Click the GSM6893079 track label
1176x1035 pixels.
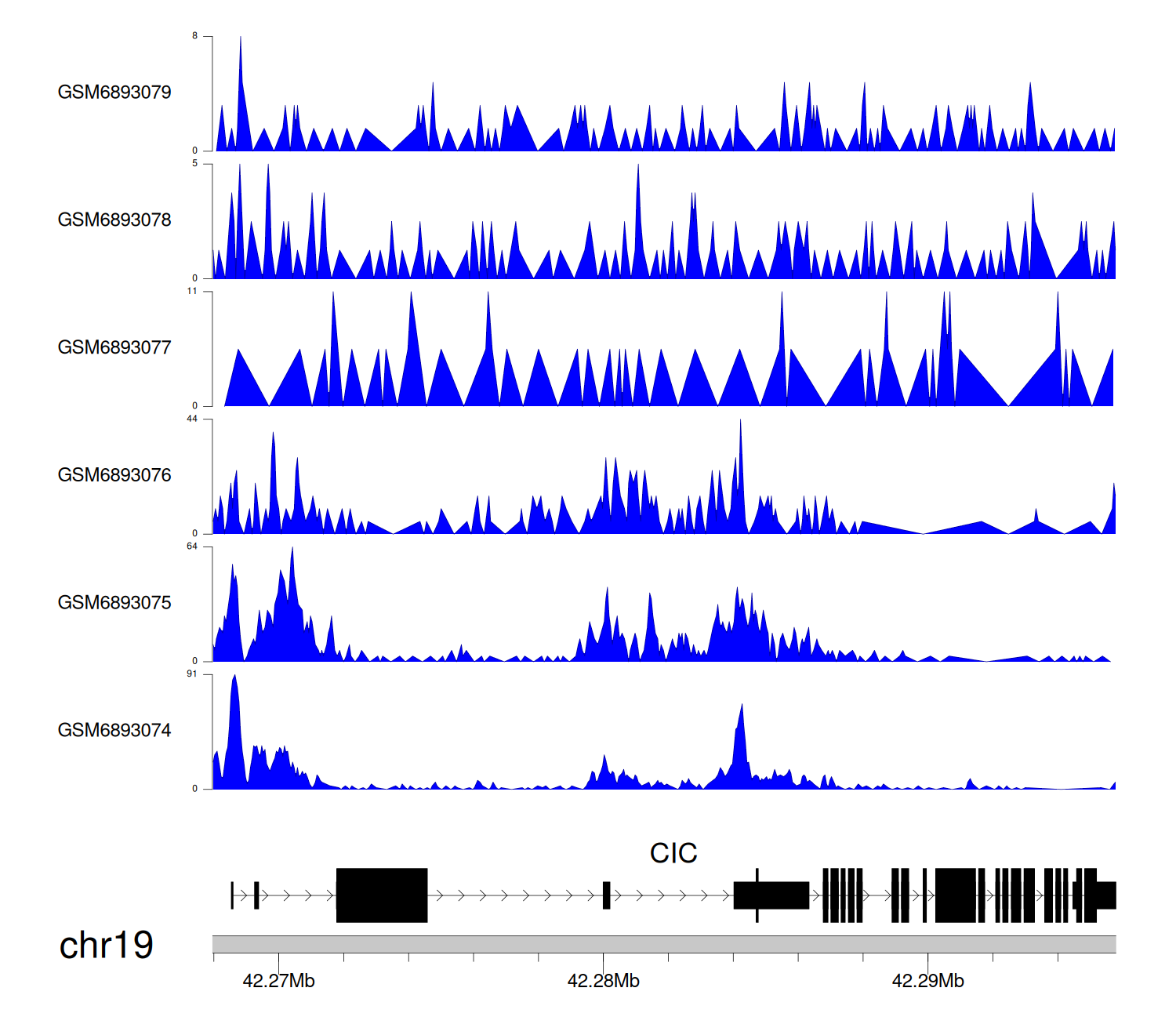pyautogui.click(x=114, y=93)
